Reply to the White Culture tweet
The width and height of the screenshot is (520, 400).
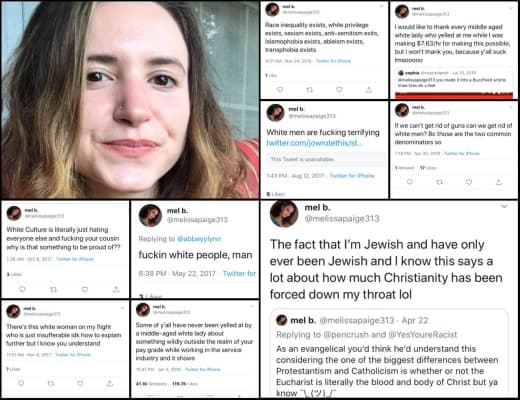22,289
